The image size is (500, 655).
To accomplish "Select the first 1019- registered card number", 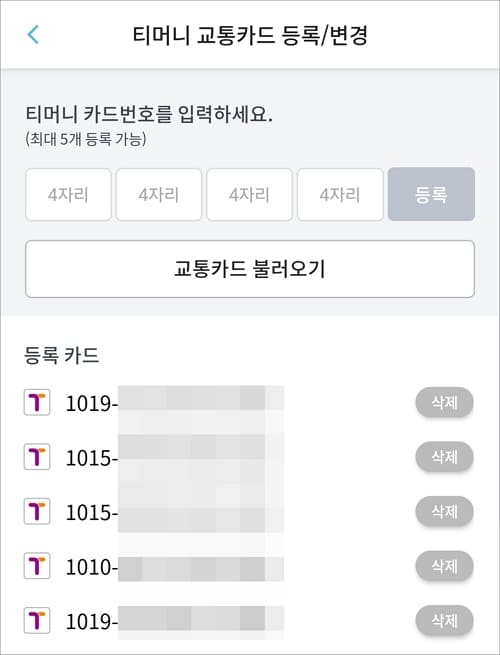I will point(175,404).
